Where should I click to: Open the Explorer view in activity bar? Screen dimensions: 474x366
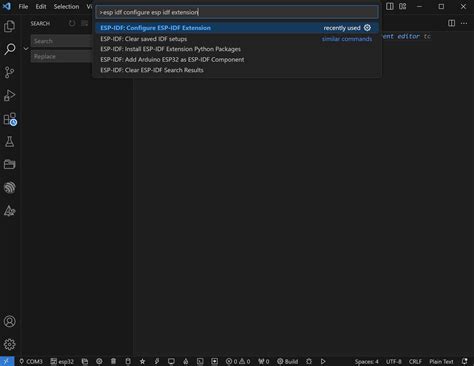click(10, 26)
